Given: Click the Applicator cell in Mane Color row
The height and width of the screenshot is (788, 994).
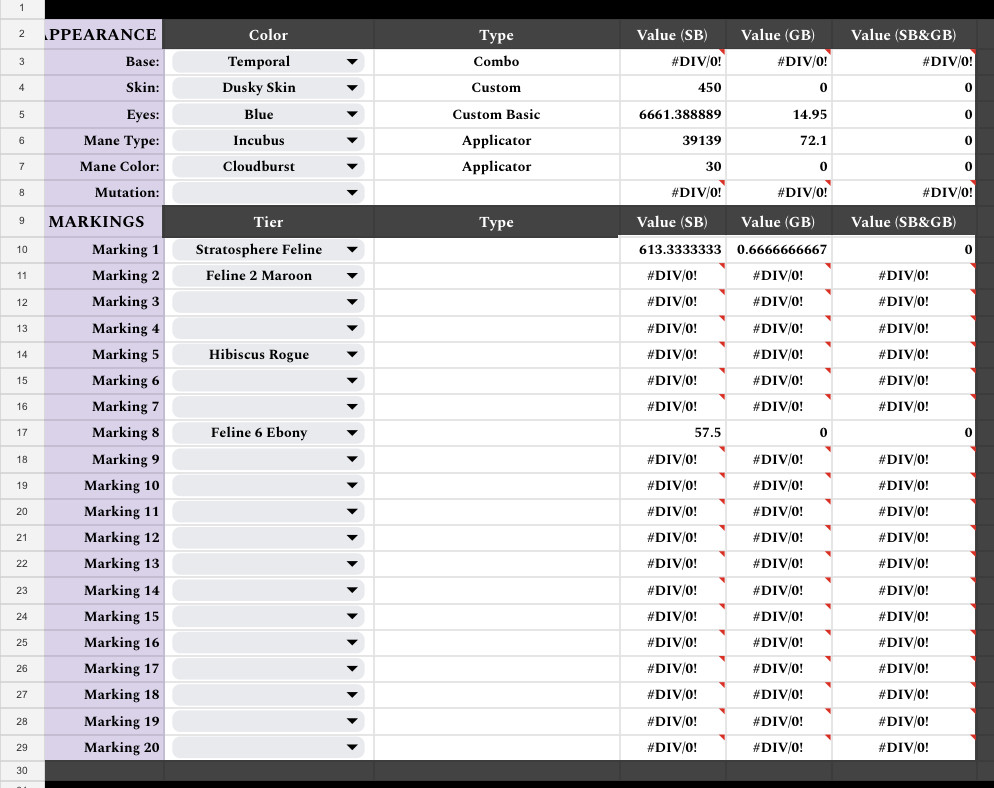Looking at the screenshot, I should point(496,166).
